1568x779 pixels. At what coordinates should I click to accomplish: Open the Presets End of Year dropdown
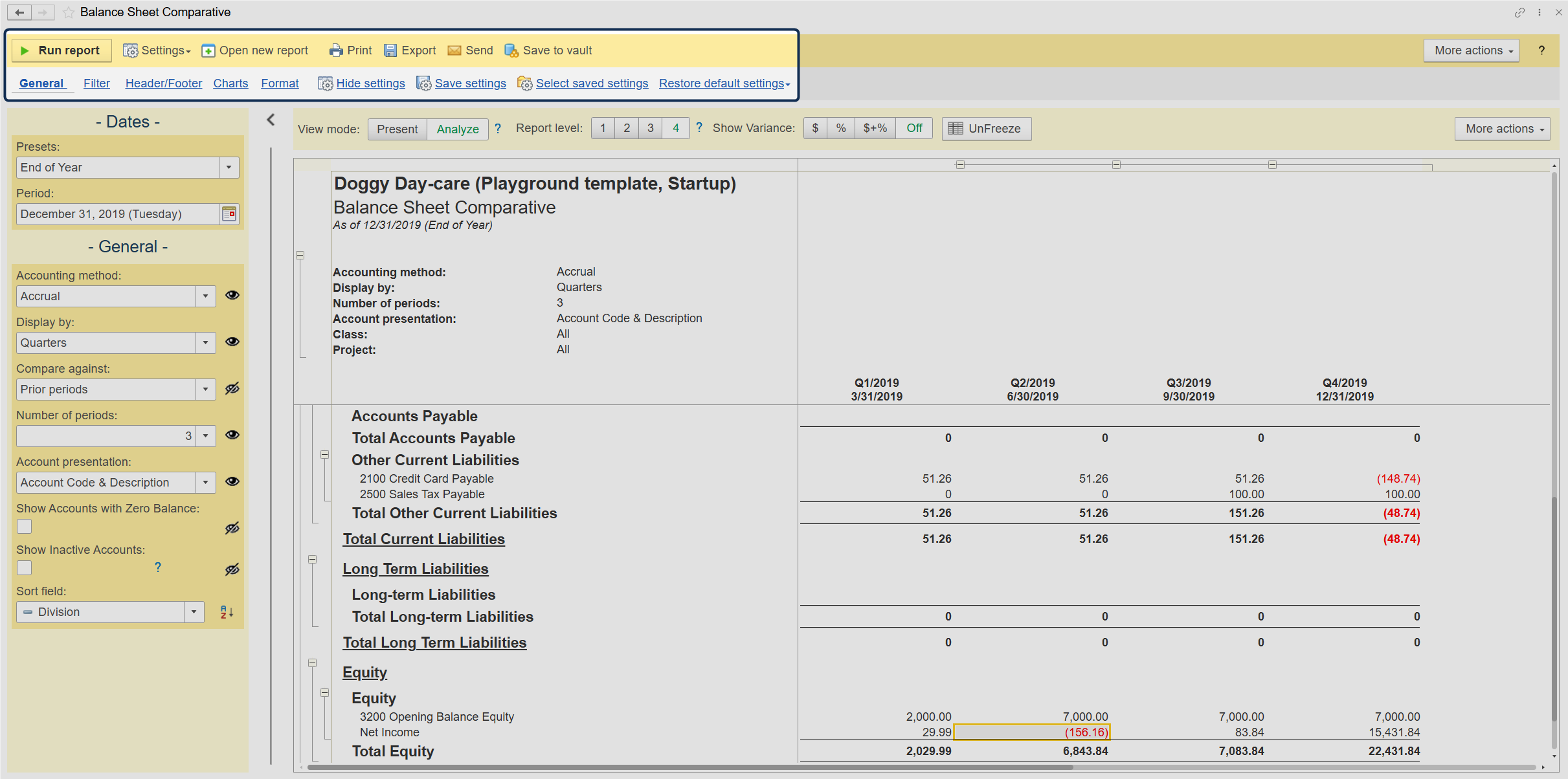coord(229,168)
